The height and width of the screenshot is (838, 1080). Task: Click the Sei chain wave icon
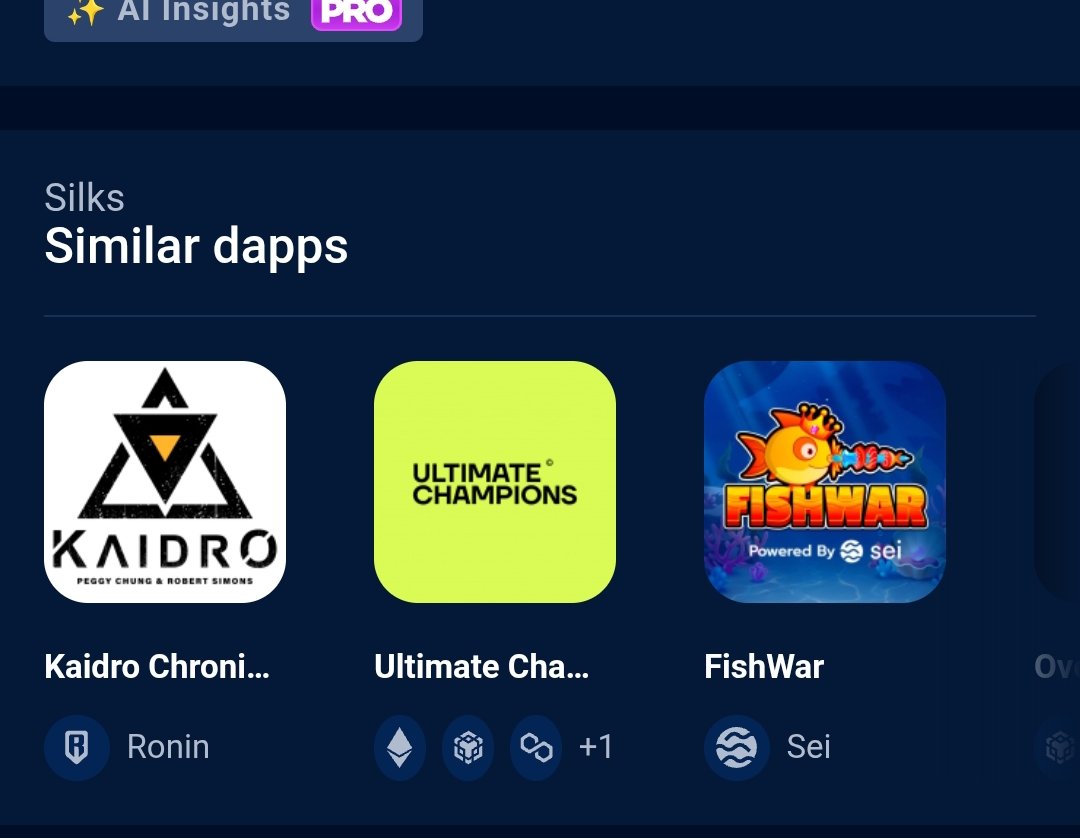(x=736, y=747)
